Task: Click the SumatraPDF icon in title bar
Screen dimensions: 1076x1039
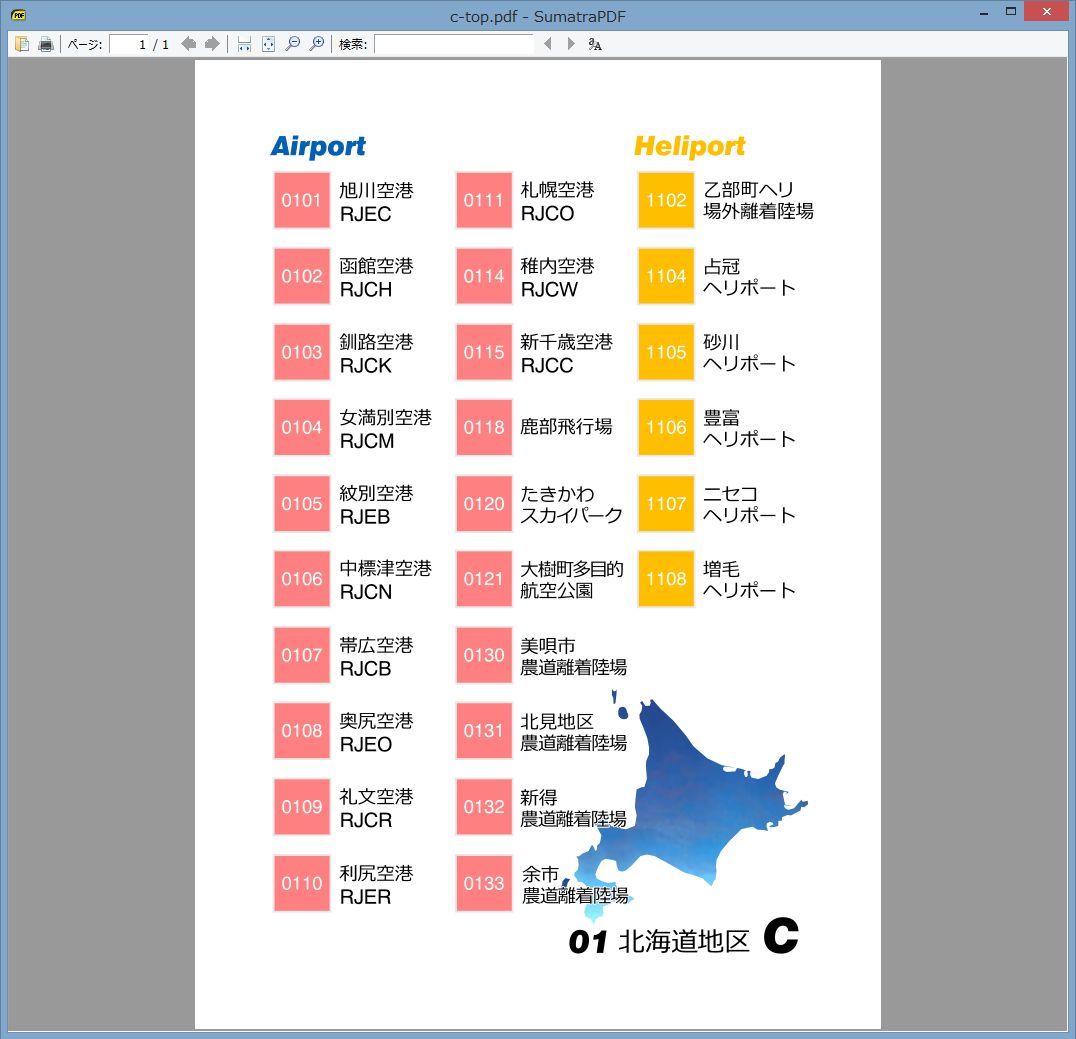Action: (x=18, y=13)
